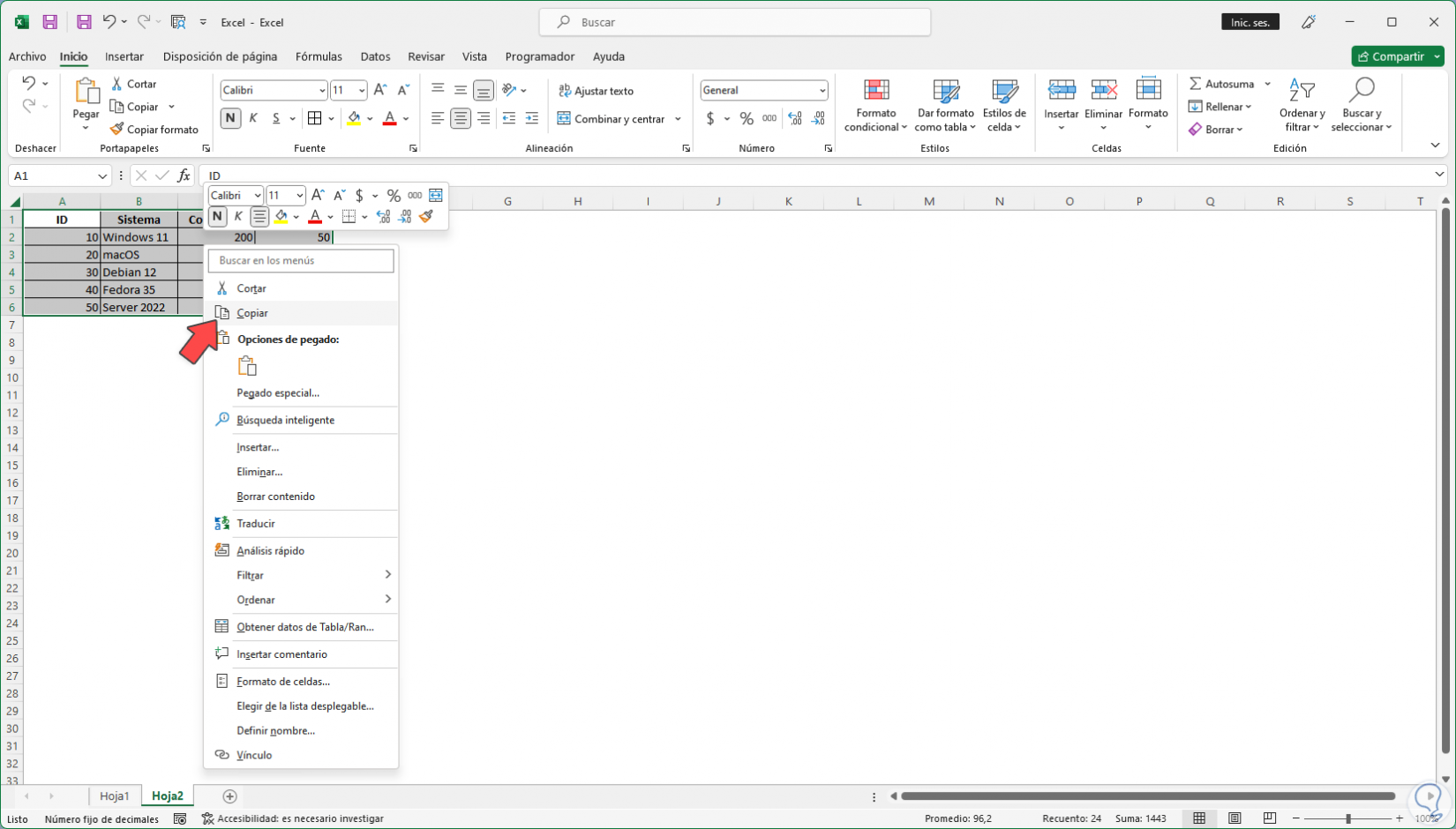The image size is (1456, 829).
Task: Switch to Page Layout view in status bar
Action: click(1235, 818)
